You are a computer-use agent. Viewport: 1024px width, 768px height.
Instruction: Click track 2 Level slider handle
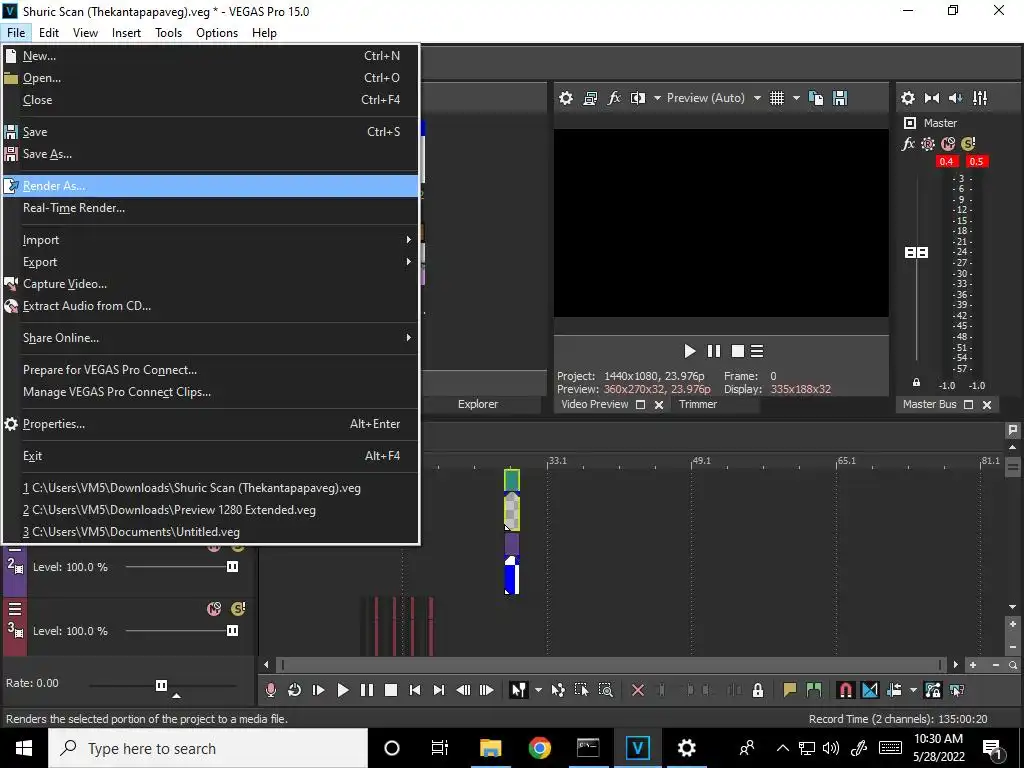(x=232, y=567)
